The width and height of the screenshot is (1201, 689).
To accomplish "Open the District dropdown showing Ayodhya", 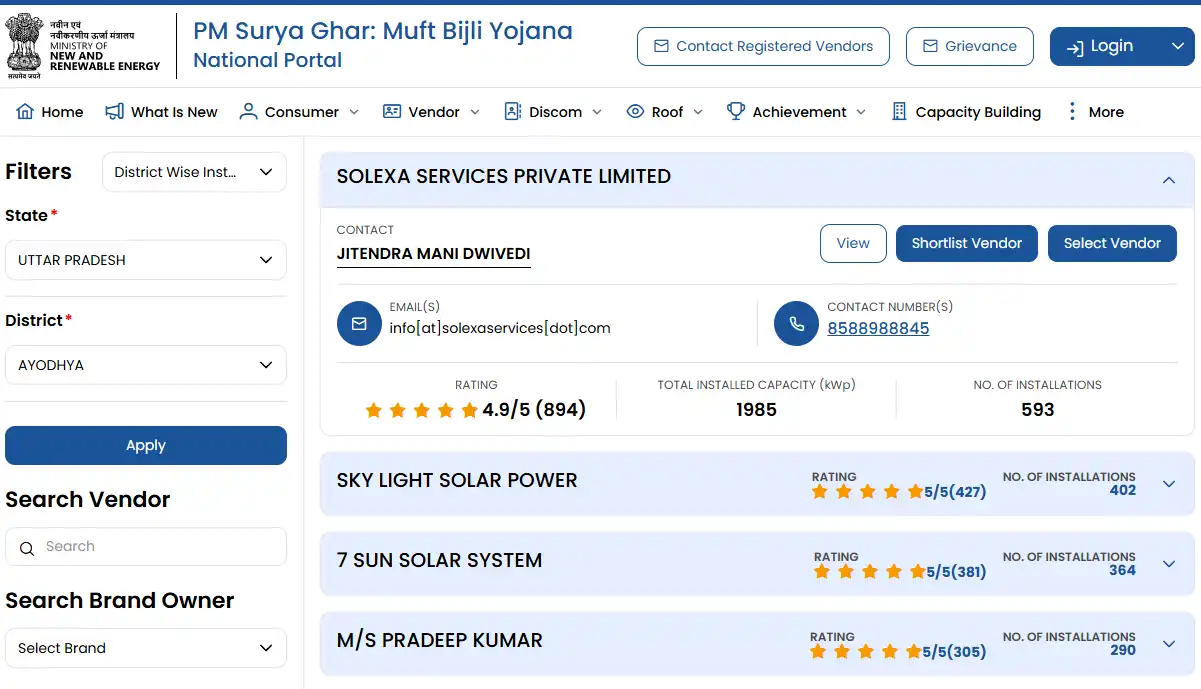I will tap(145, 365).
